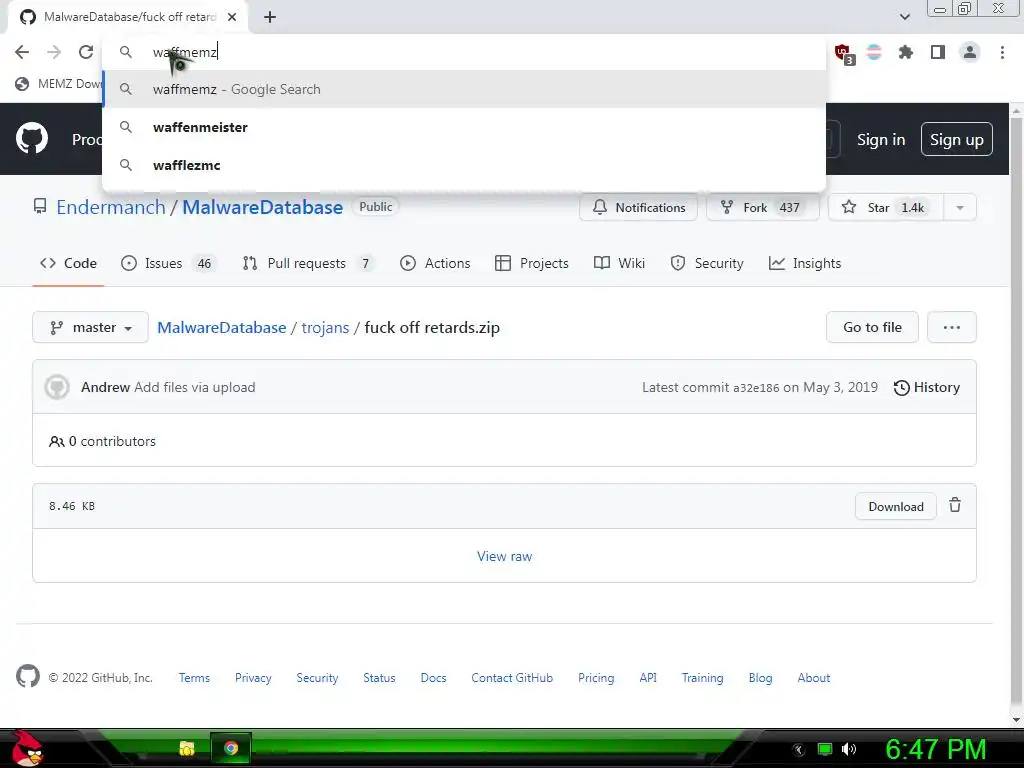The height and width of the screenshot is (768, 1024).
Task: Click the footer GitHub logo
Action: click(x=27, y=677)
